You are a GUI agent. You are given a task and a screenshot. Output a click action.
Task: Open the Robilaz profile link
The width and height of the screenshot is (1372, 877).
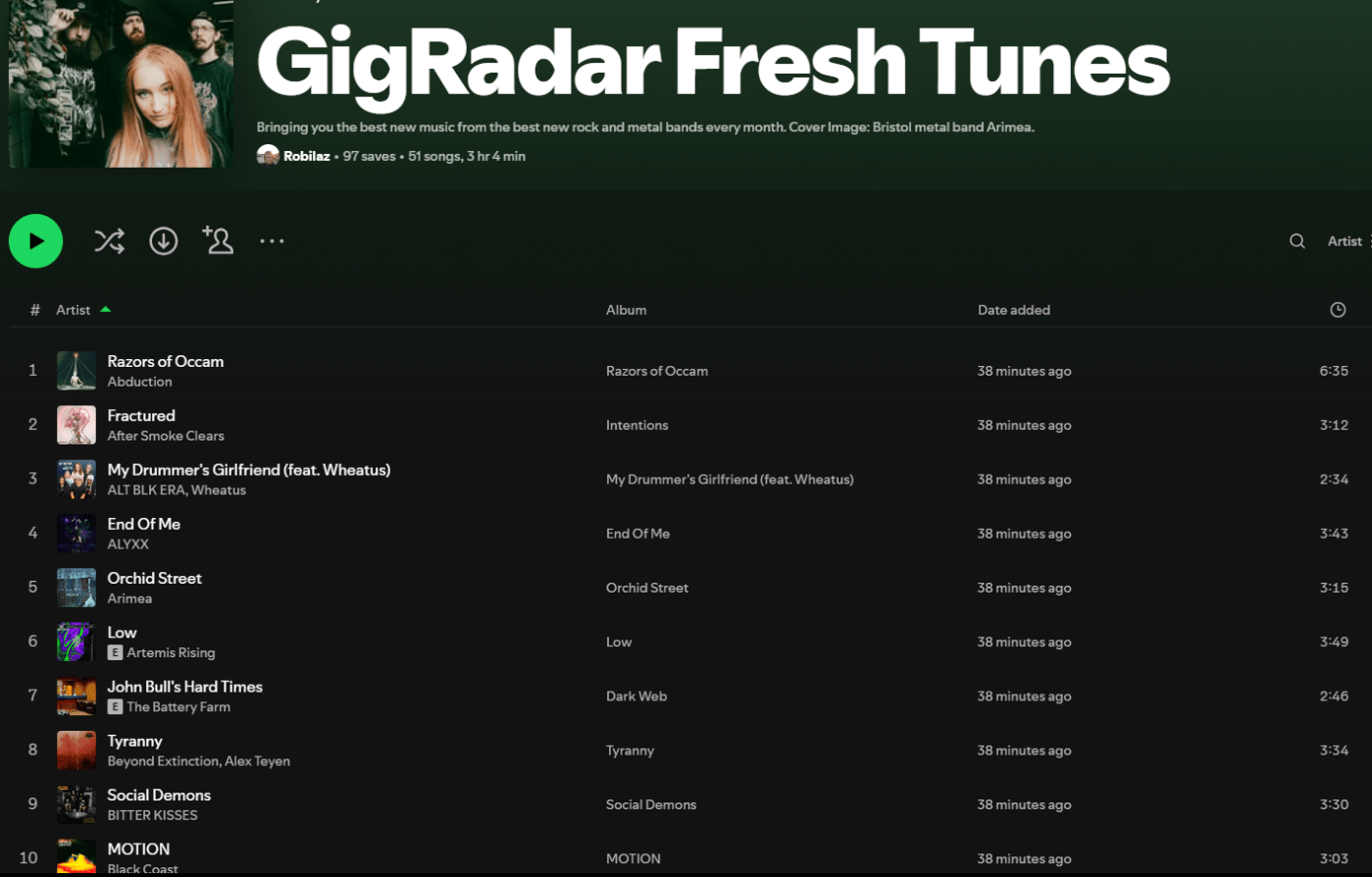tap(306, 156)
